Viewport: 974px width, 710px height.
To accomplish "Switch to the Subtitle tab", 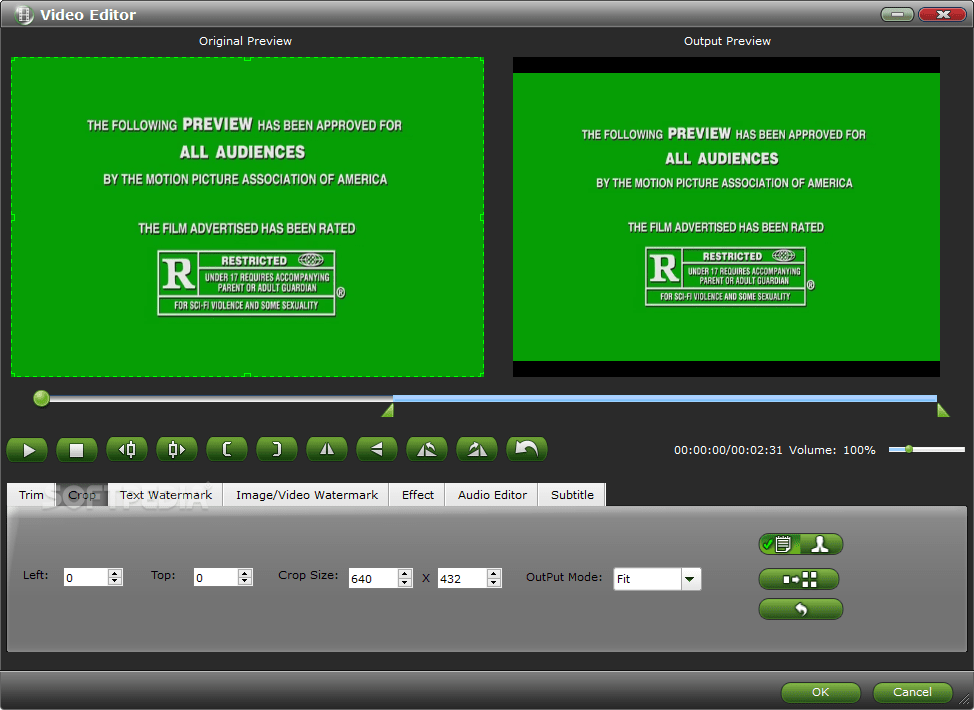I will click(572, 495).
